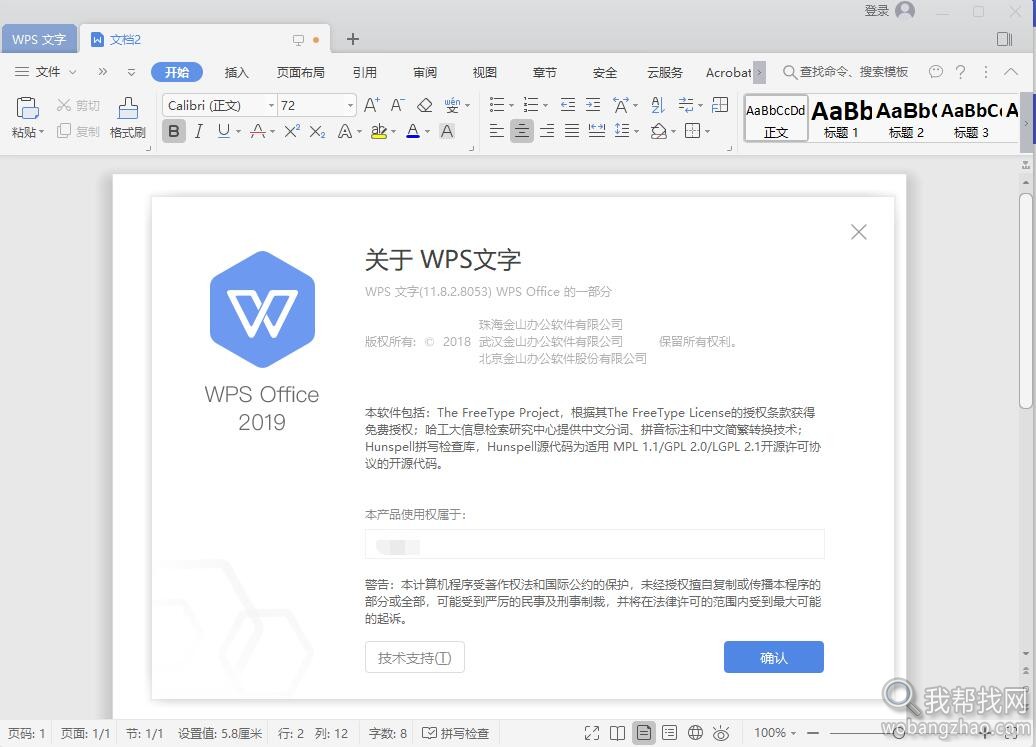Viewport: 1036px width, 747px height.
Task: Apply superscript X² formatting
Action: (292, 131)
